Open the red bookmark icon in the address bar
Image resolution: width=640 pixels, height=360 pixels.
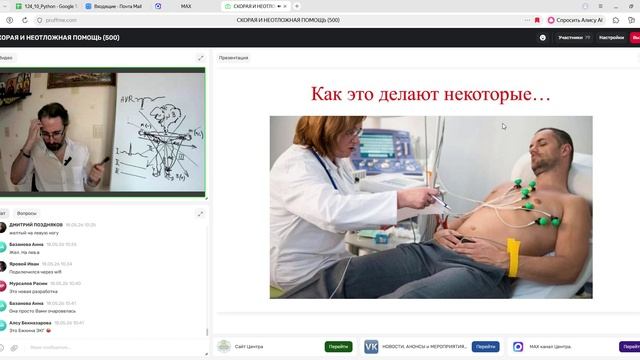tap(537, 20)
